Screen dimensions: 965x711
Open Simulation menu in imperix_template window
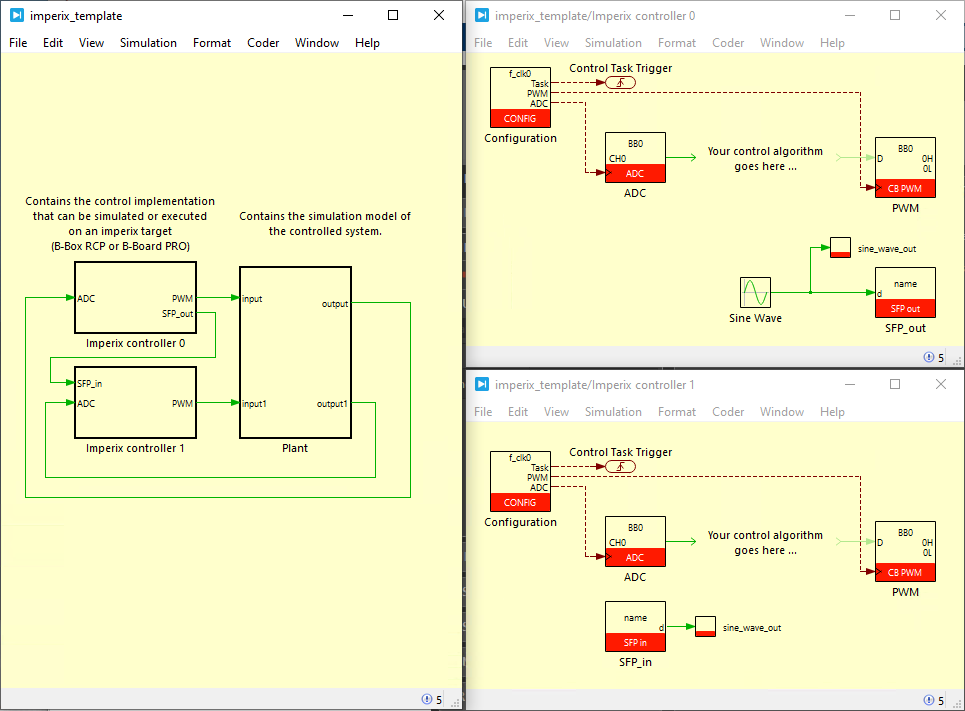[148, 42]
